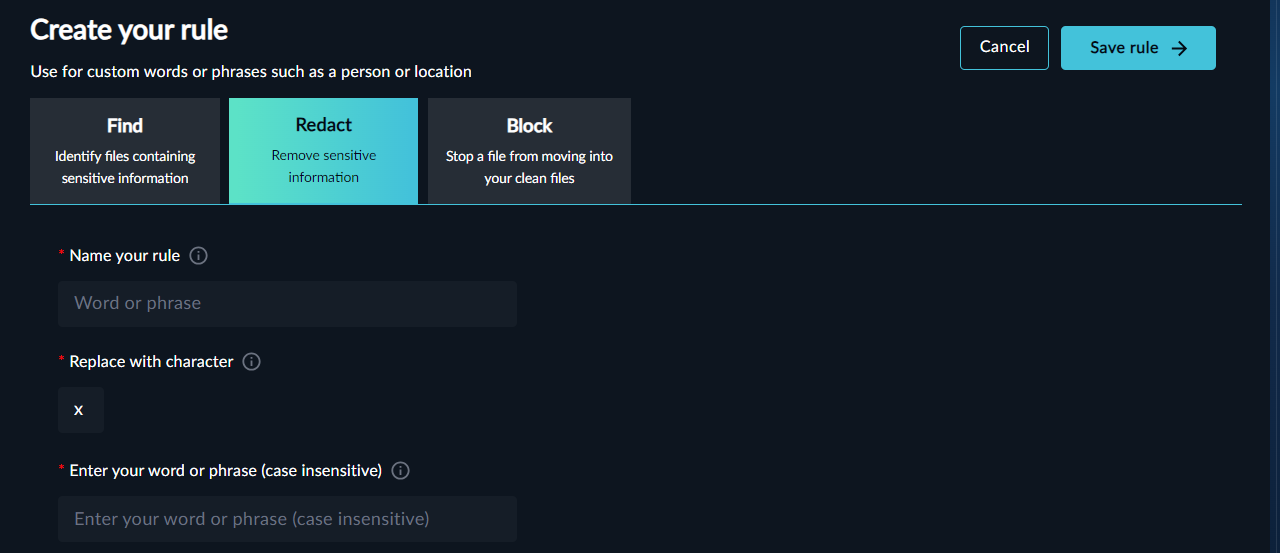Switch to the Find tab
1280x553 pixels.
click(x=125, y=127)
